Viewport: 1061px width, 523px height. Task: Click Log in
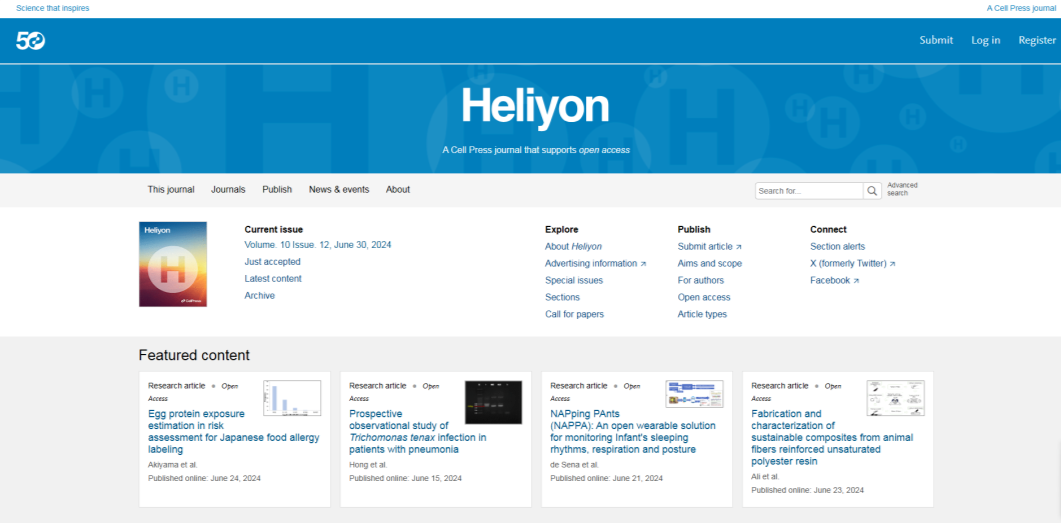[985, 40]
